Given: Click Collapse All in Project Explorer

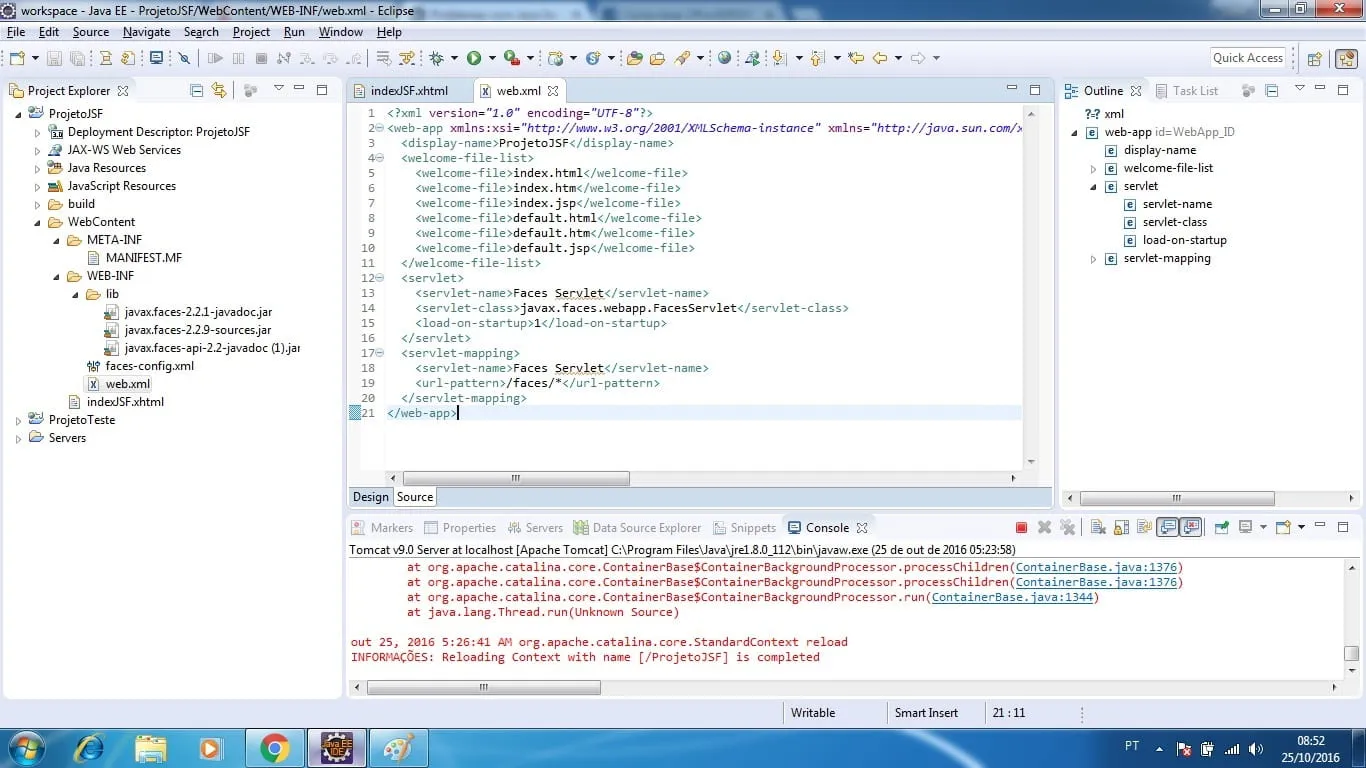Looking at the screenshot, I should click(x=196, y=91).
